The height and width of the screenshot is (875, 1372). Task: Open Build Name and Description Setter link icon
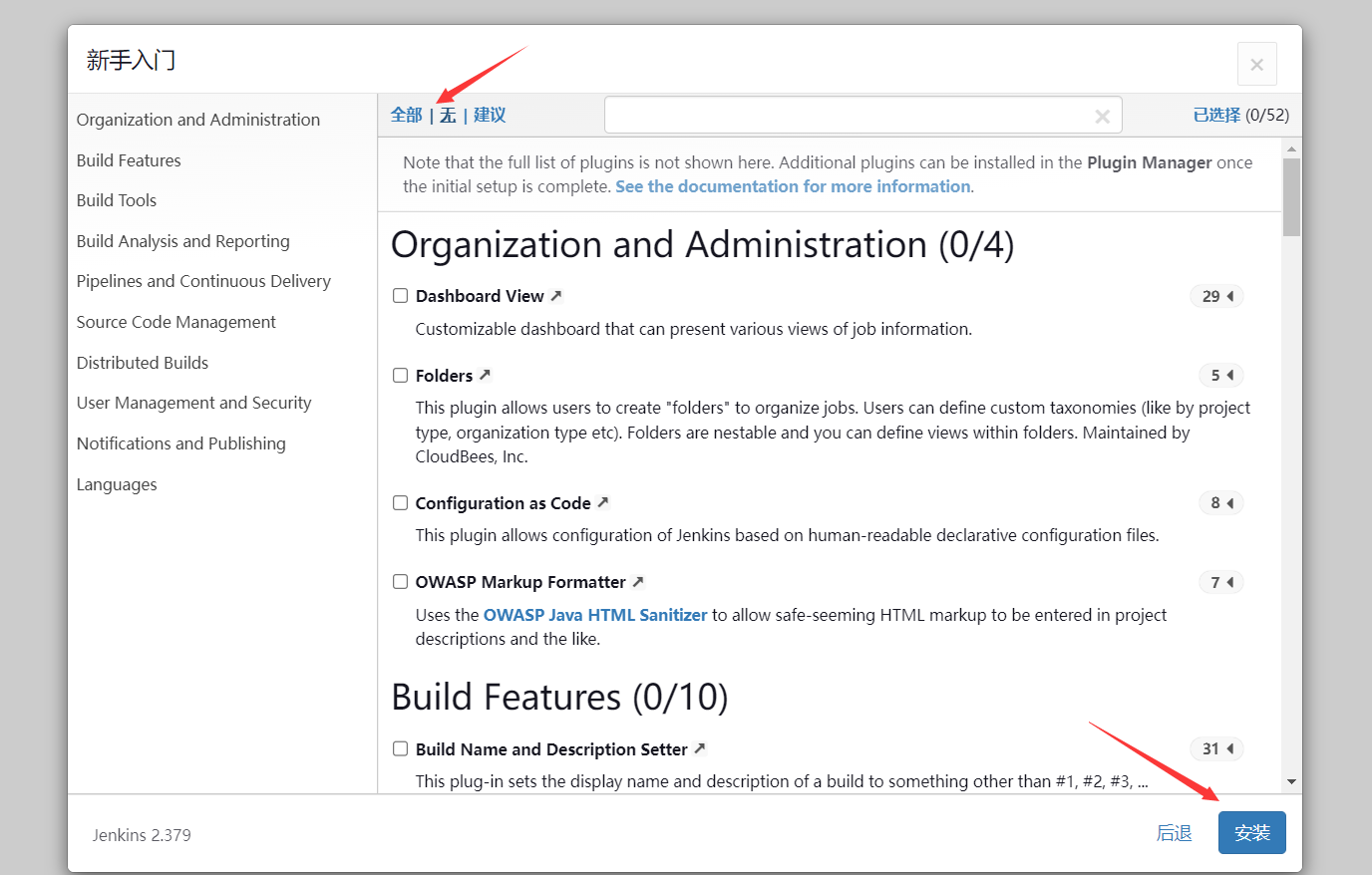click(x=700, y=748)
